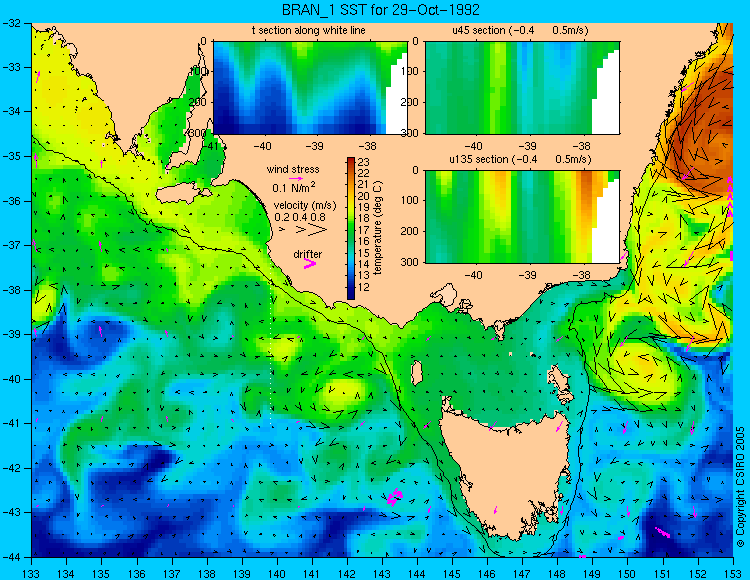The image size is (750, 580).
Task: Click the "Copyright CSIRO 2005" vertical text
Action: pos(740,488)
